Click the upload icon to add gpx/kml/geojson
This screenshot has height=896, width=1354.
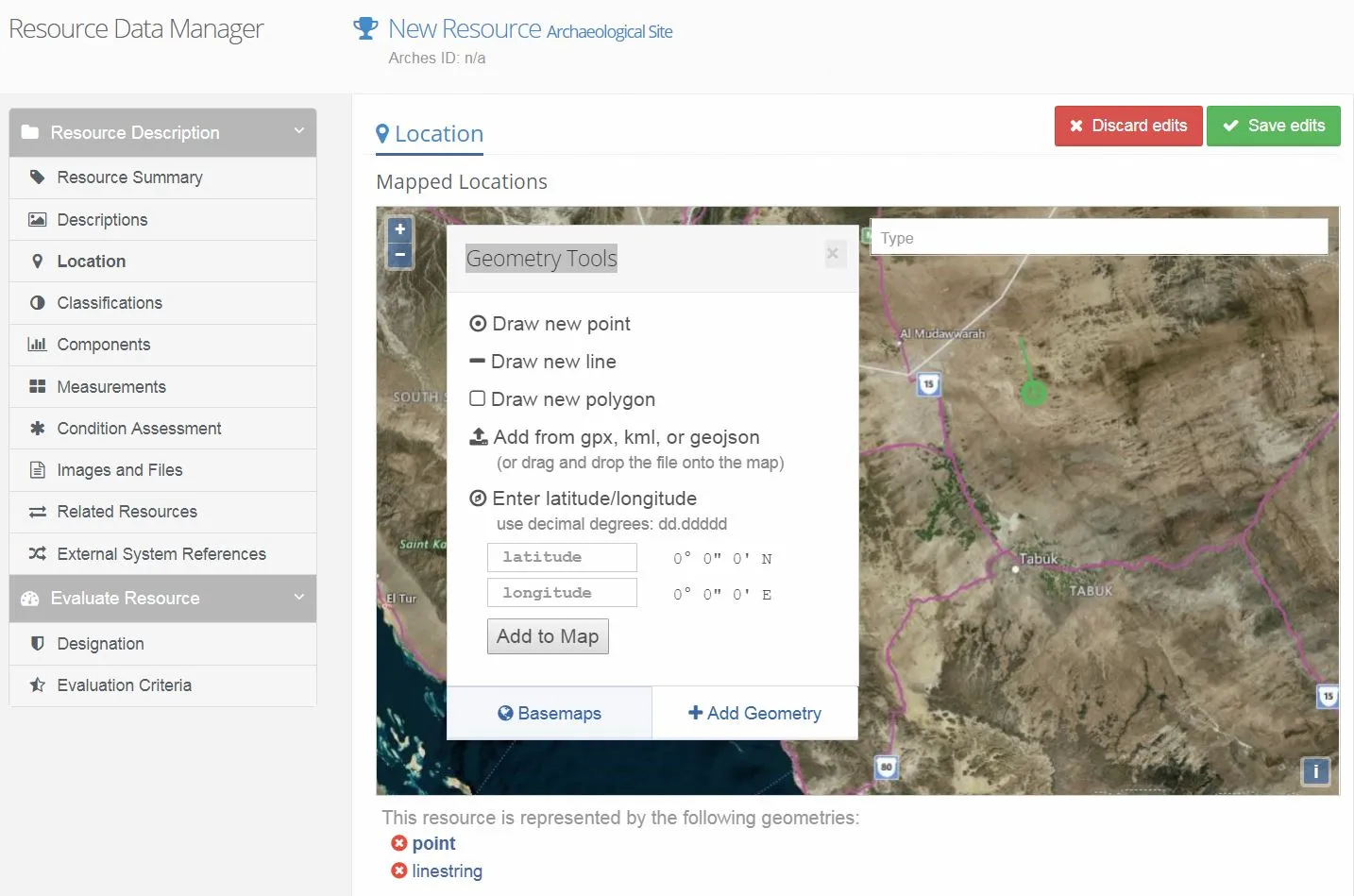(x=478, y=436)
